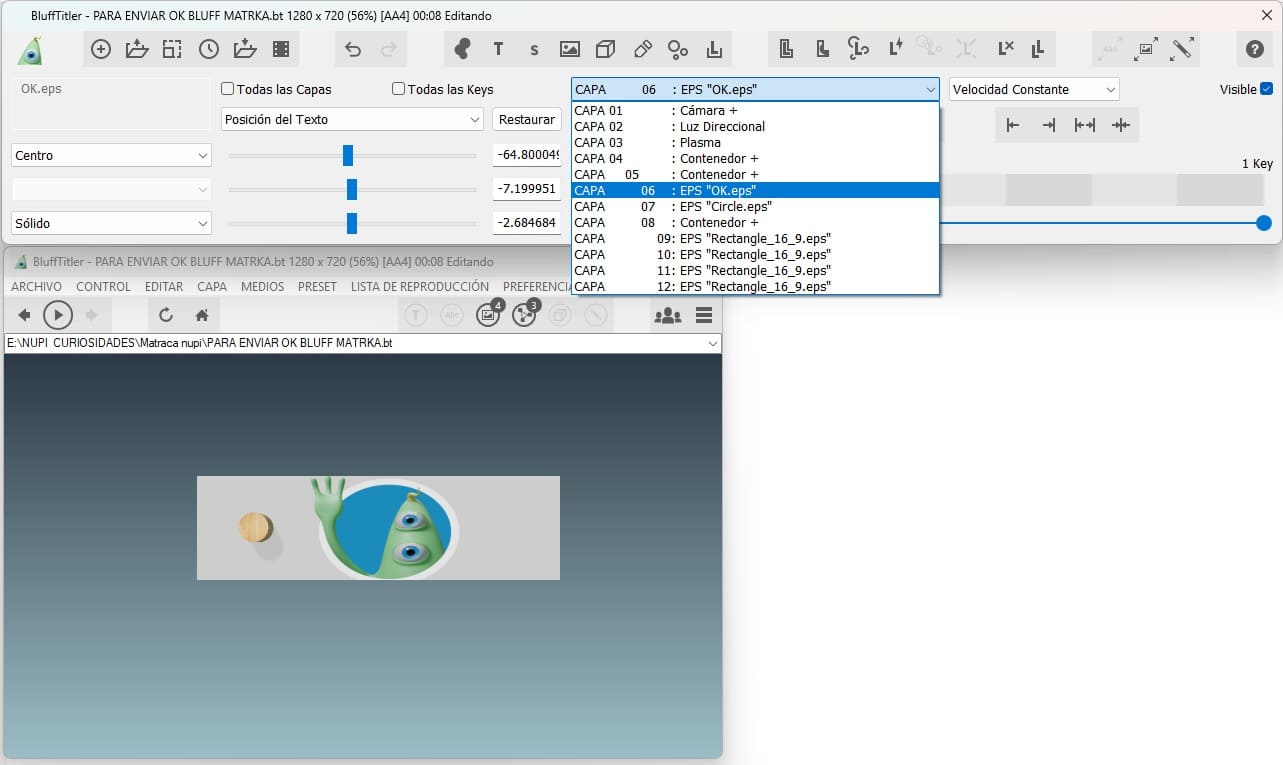This screenshot has width=1283, height=765.
Task: Open the Centro dropdown
Action: (112, 155)
